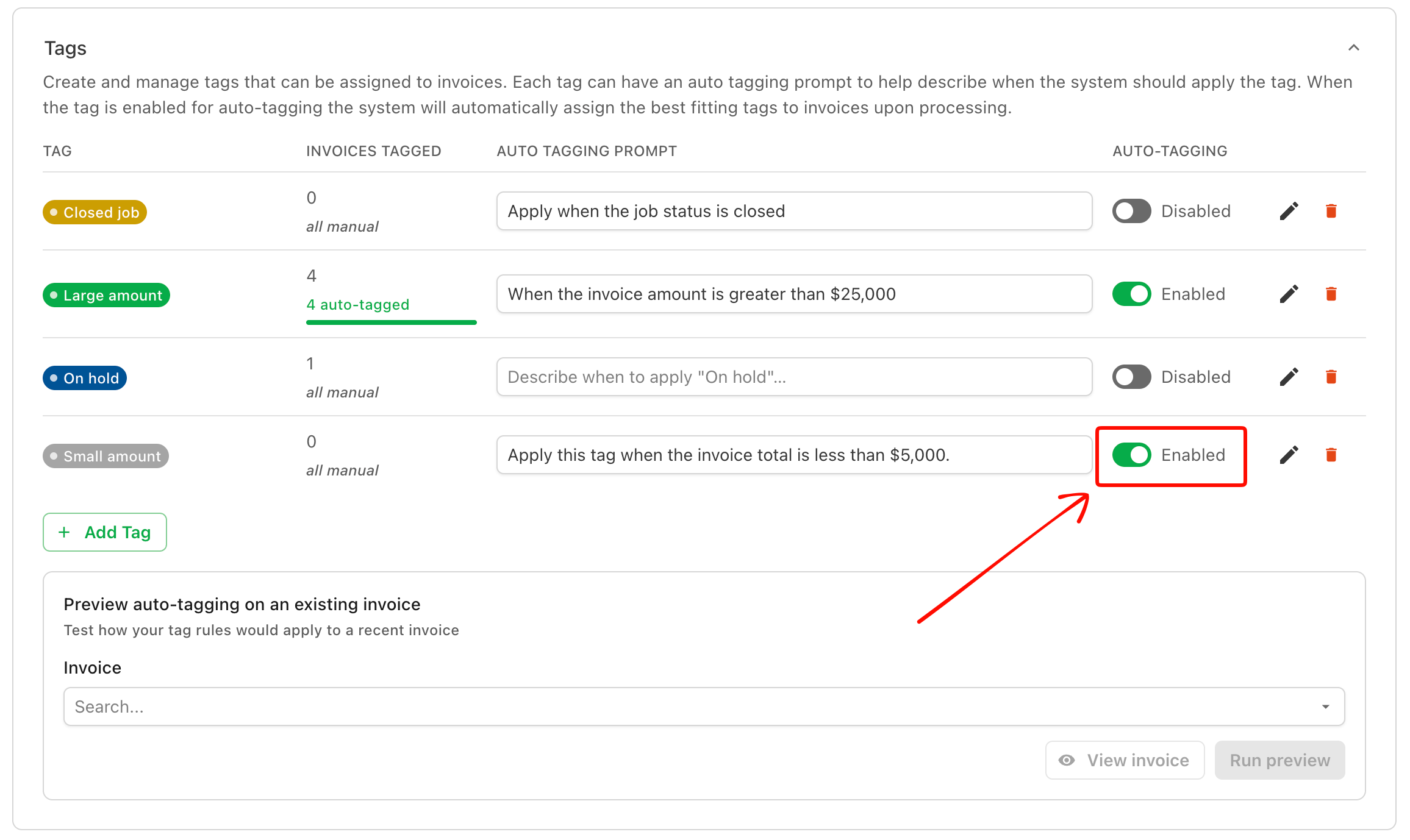Screen dimensions: 1410x840
Task: Delete the Closed job tag
Action: (x=1331, y=211)
